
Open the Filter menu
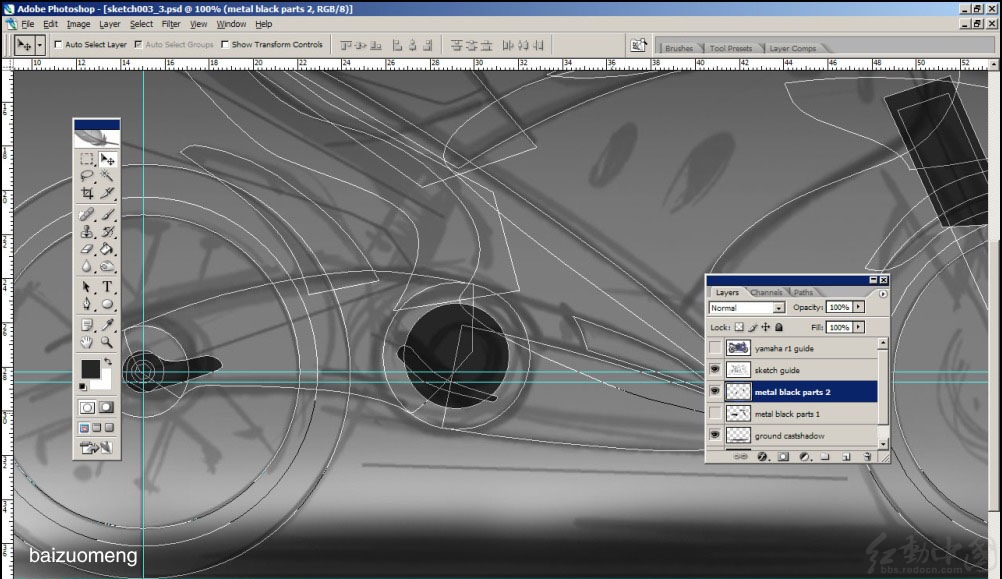click(171, 24)
